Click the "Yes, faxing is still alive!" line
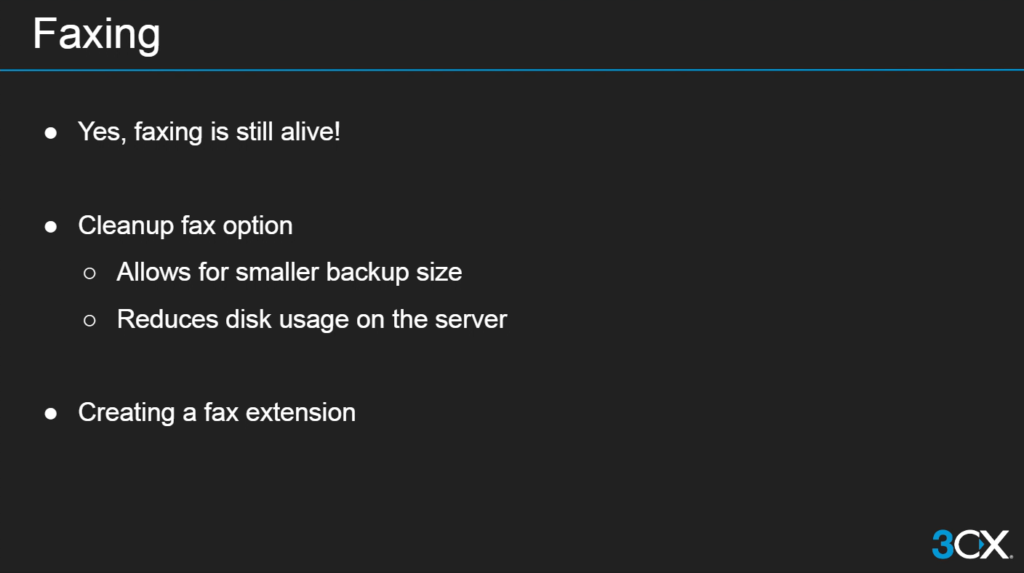 tap(209, 132)
